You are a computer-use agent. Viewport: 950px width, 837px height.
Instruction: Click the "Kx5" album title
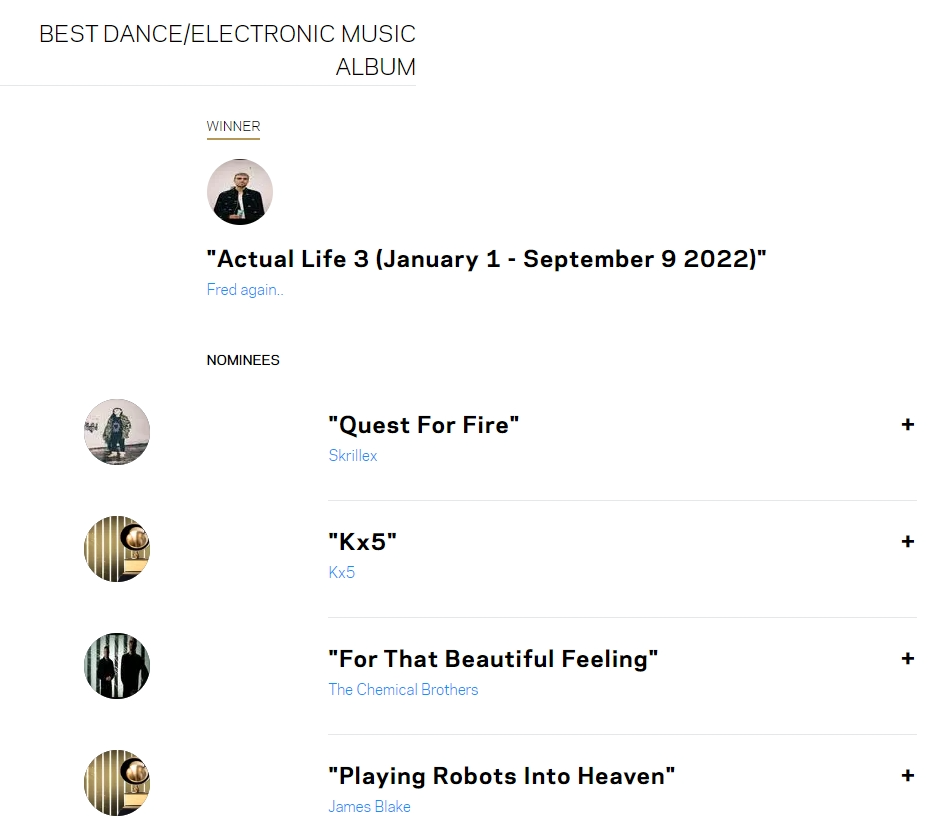[x=362, y=542]
